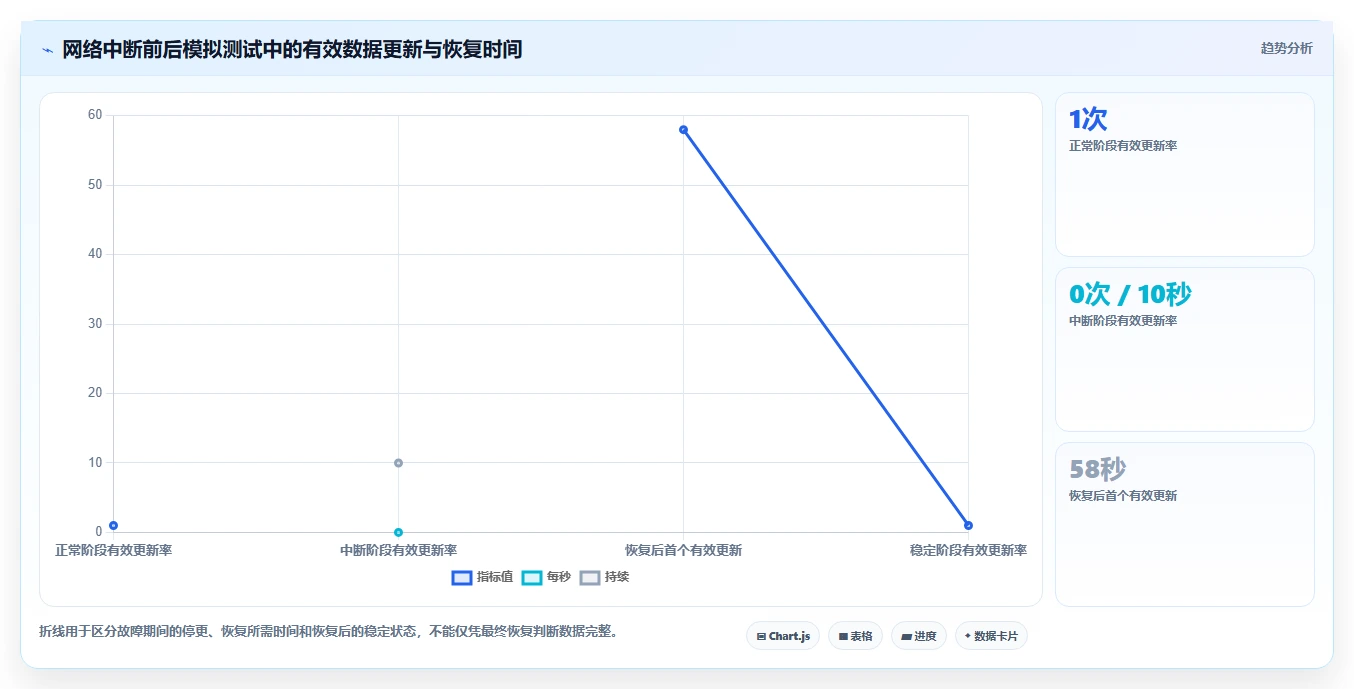The image size is (1354, 689).
Task: Click the gray data point at value 10
Action: point(398,463)
